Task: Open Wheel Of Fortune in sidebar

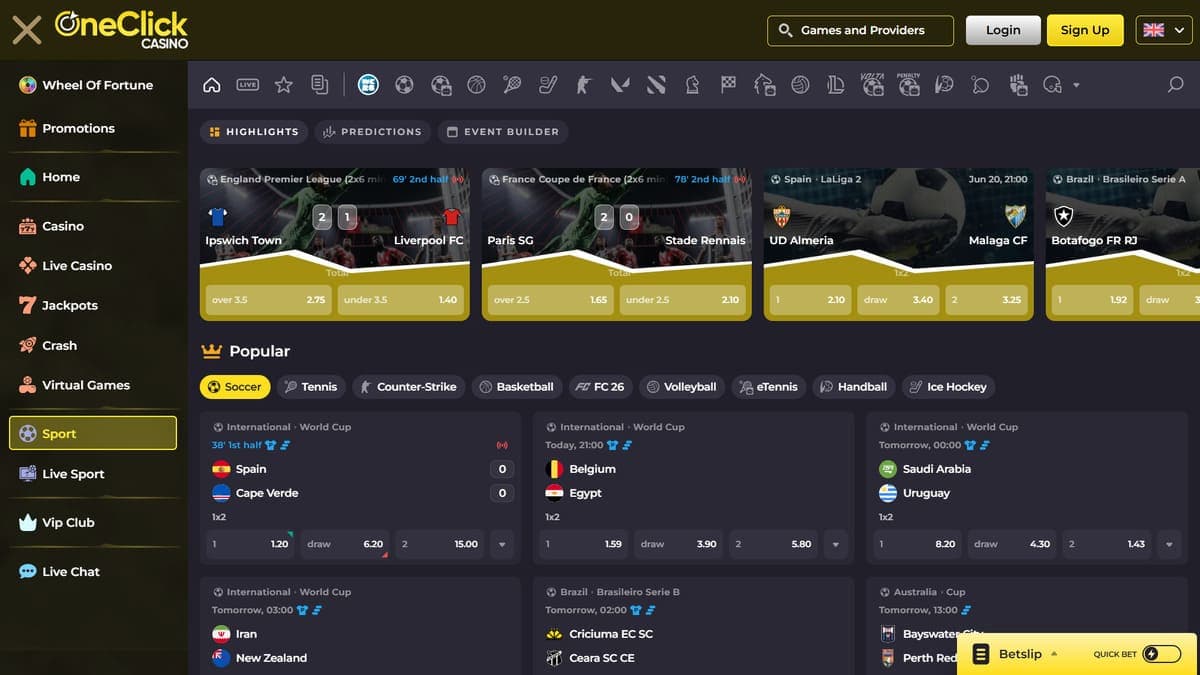Action: click(94, 85)
